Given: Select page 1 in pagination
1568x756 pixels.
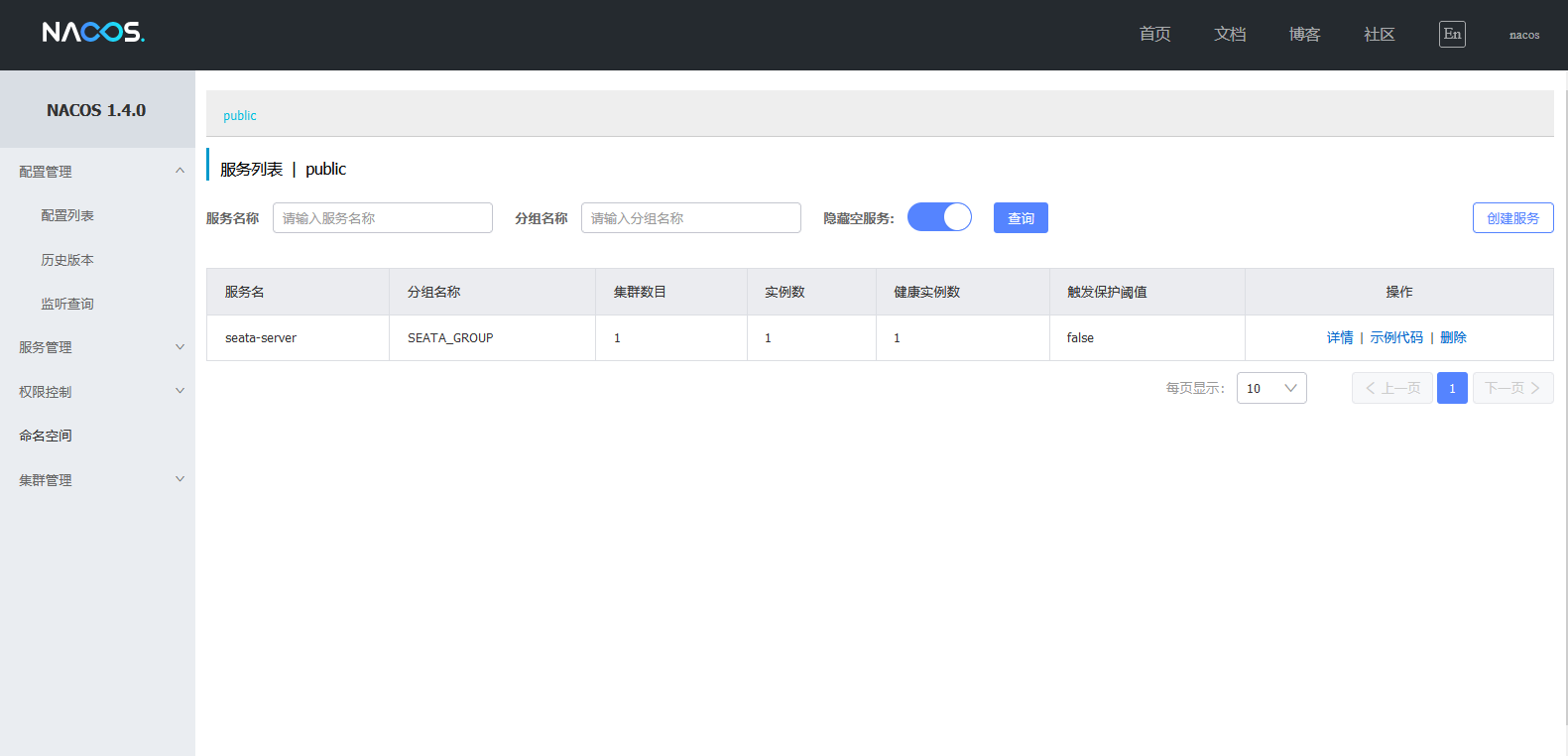Looking at the screenshot, I should click(x=1452, y=388).
